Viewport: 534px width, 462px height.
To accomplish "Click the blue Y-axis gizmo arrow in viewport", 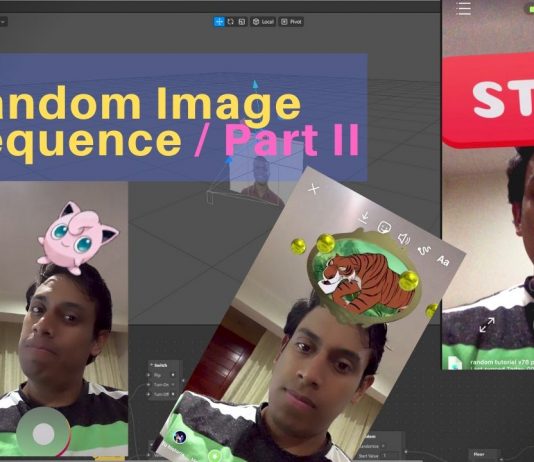I will pyautogui.click(x=255, y=85).
